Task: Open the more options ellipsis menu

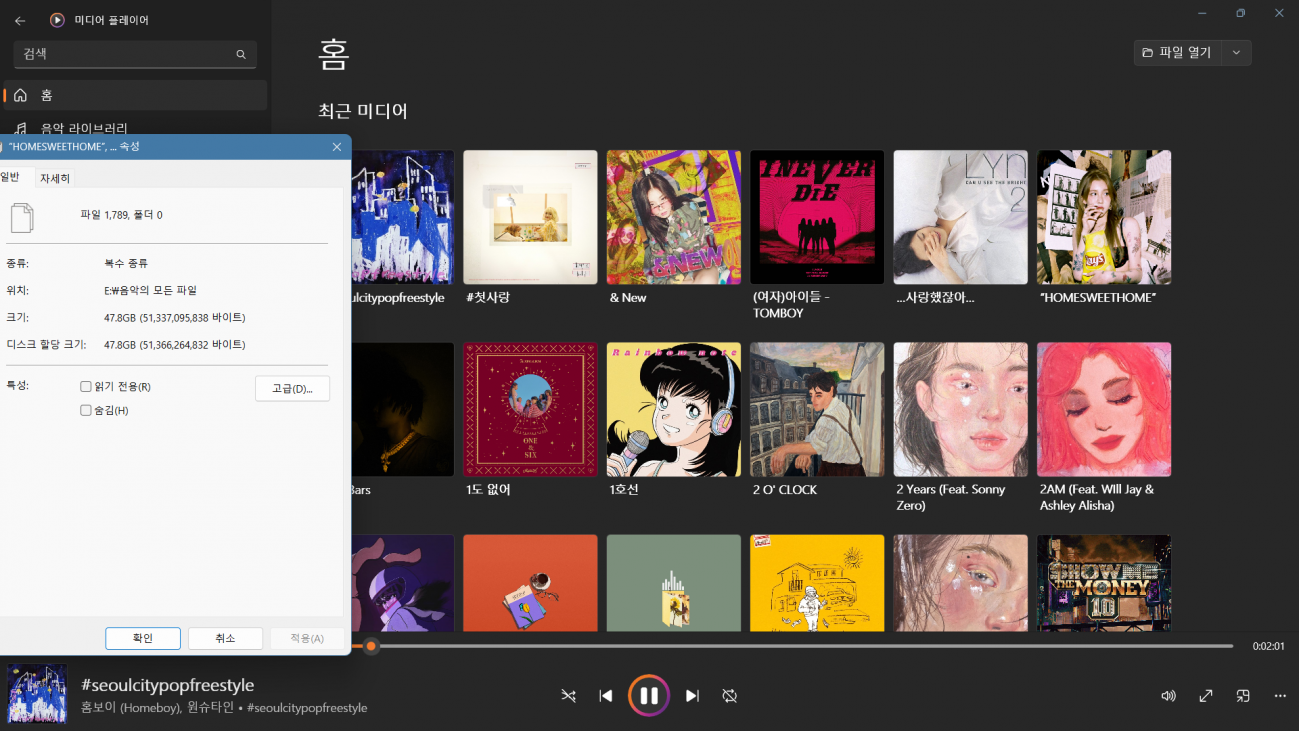Action: click(x=1280, y=696)
